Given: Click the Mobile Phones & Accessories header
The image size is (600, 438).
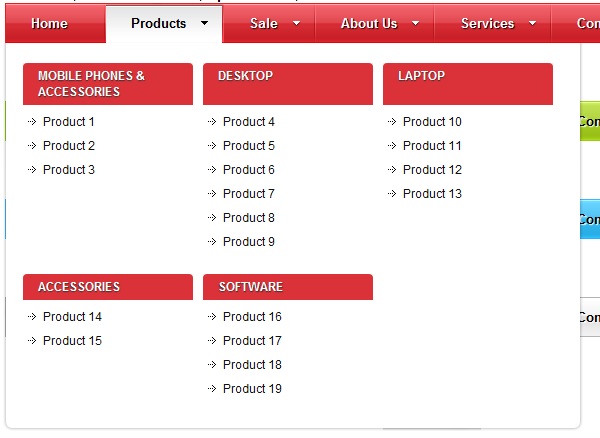Looking at the screenshot, I should [x=91, y=83].
